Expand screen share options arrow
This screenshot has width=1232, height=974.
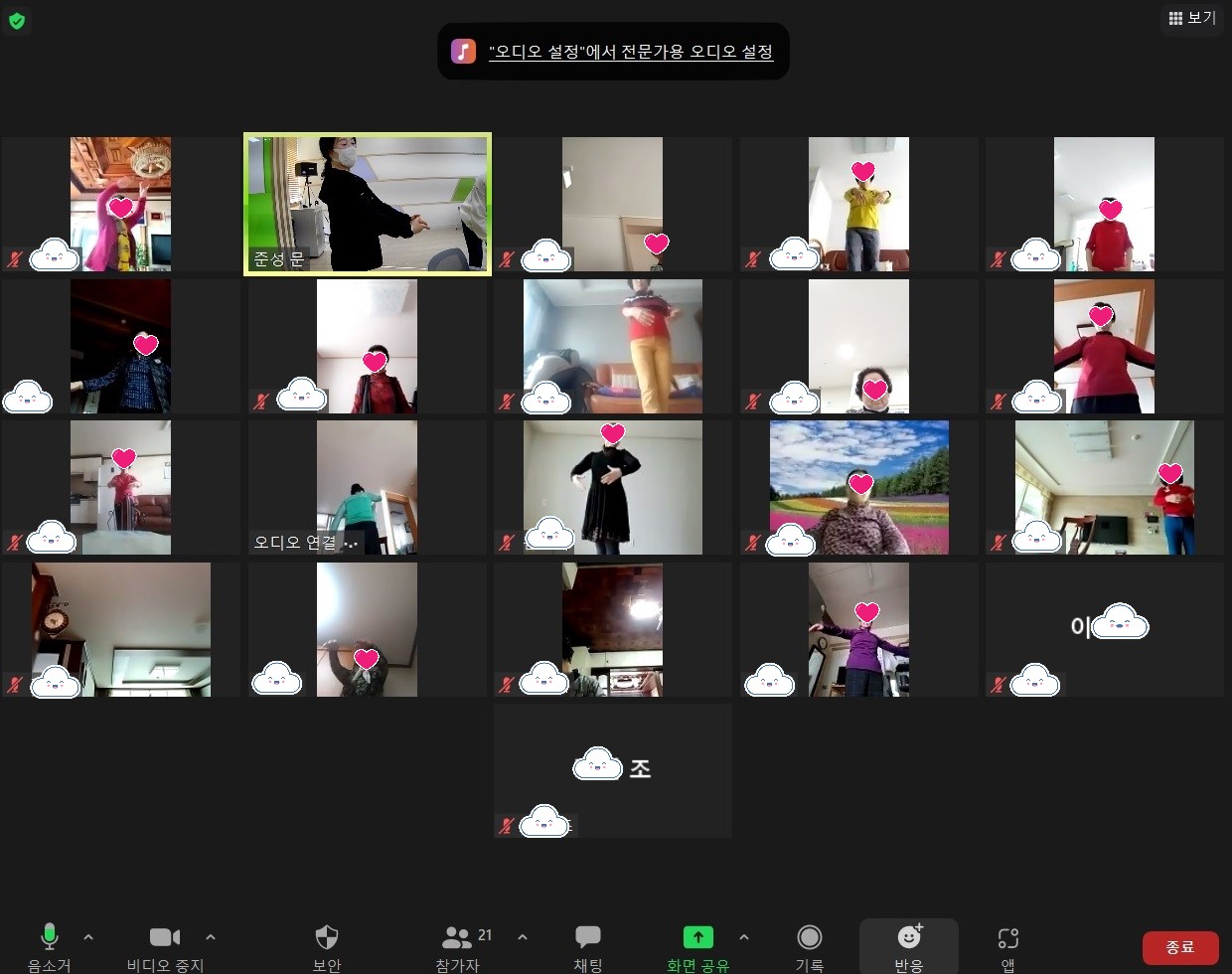pyautogui.click(x=744, y=936)
